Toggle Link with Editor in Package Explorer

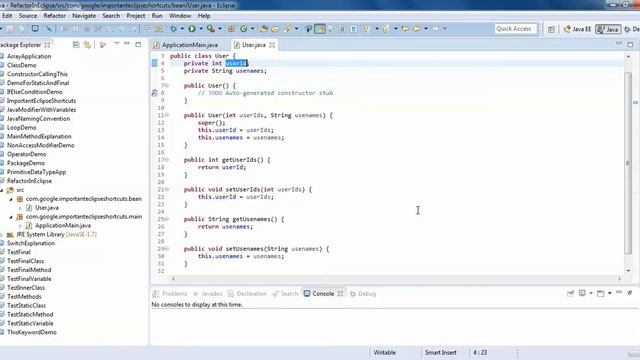[x=87, y=44]
